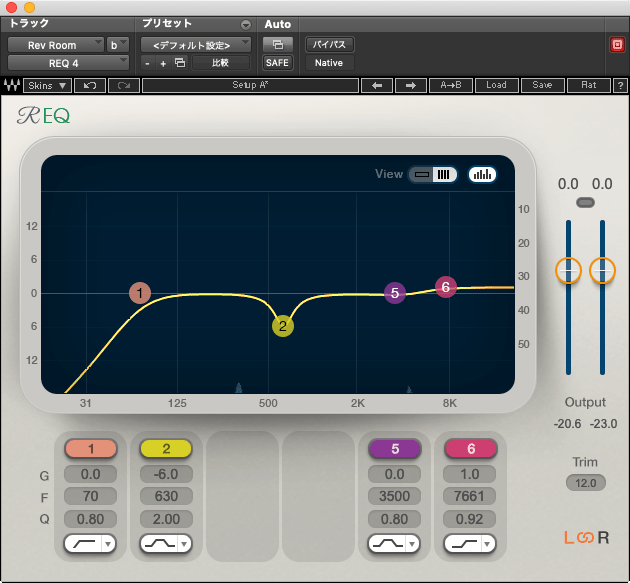This screenshot has width=630, height=583.
Task: Click the compare (比較) button
Action: (221, 63)
